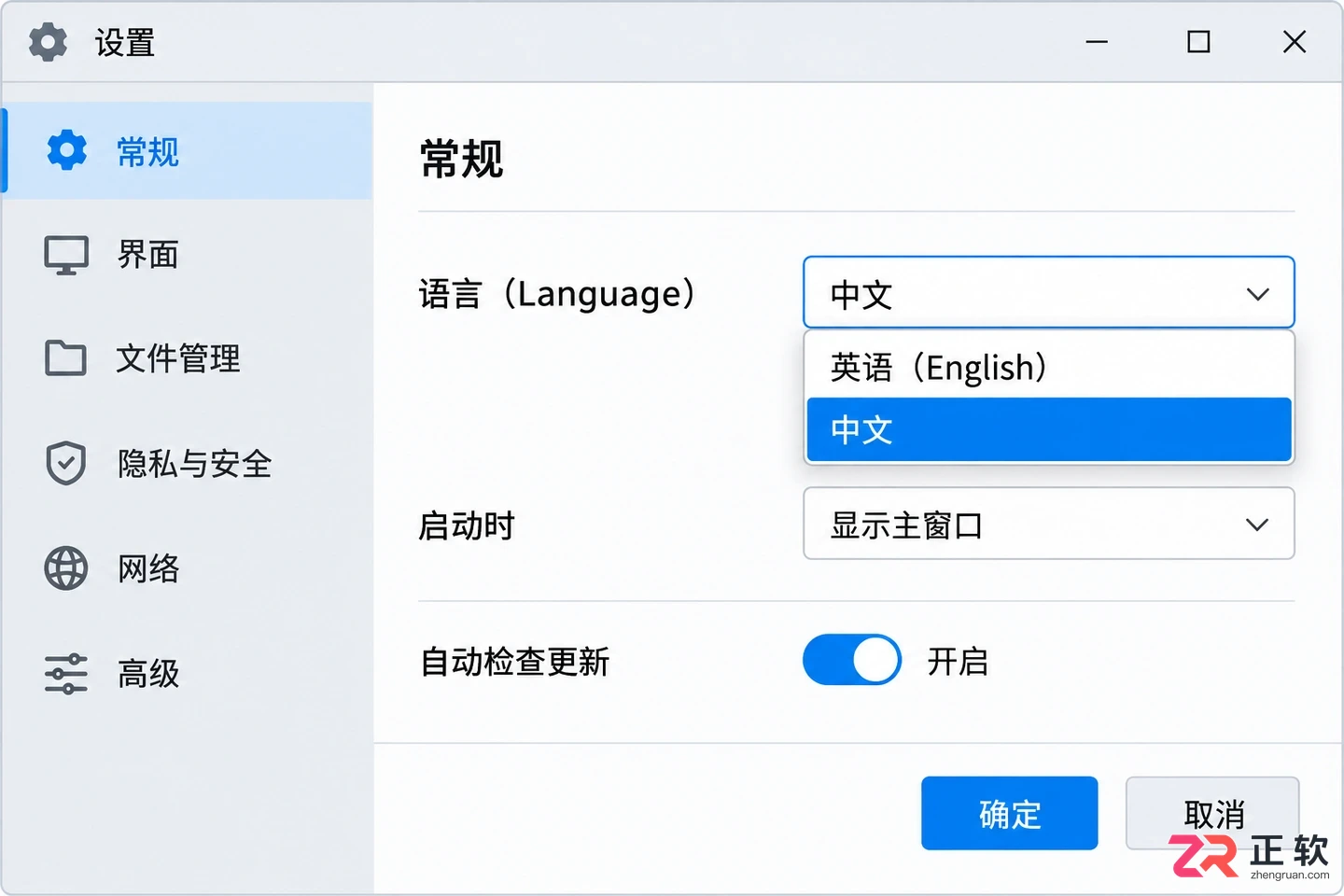Click the shield icon for 隐私与安全
Viewport: 1344px width, 896px height.
66,463
